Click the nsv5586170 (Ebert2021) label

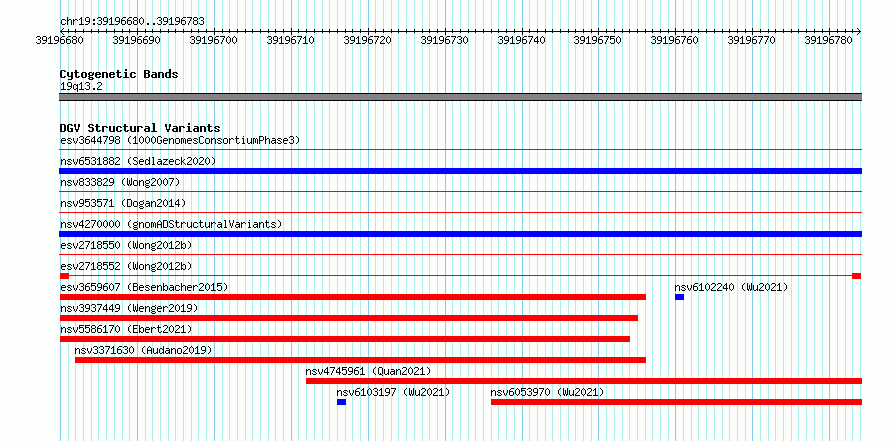click(x=126, y=329)
